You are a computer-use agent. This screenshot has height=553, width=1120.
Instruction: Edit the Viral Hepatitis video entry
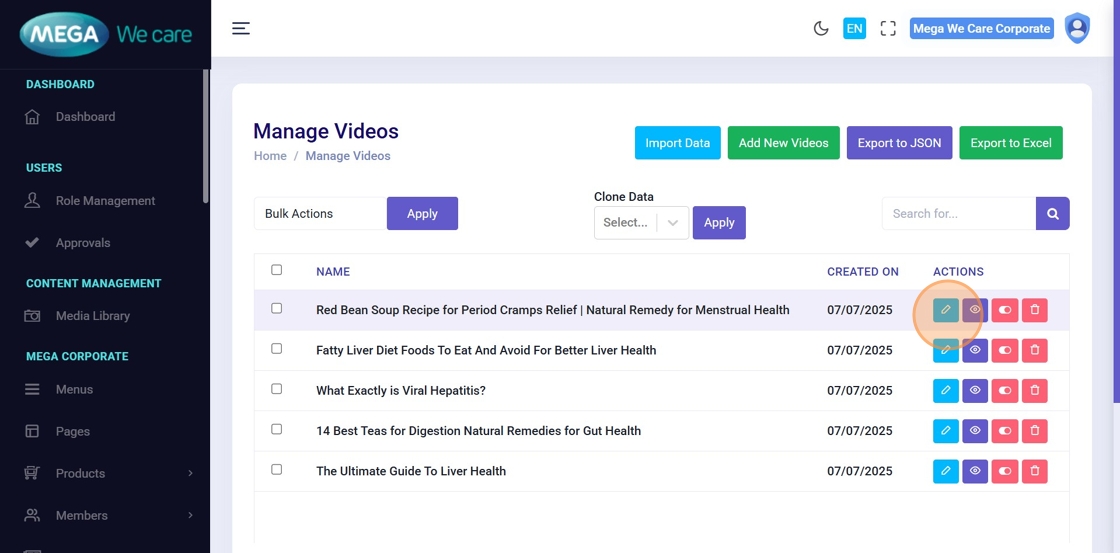(945, 391)
